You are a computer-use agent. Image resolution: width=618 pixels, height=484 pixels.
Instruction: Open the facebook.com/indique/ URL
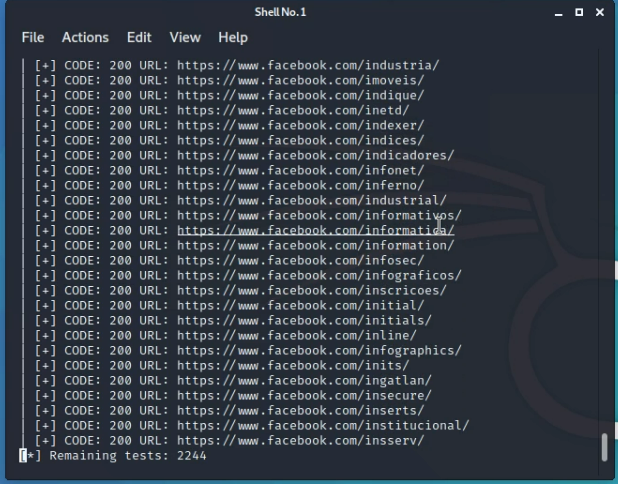(301, 95)
